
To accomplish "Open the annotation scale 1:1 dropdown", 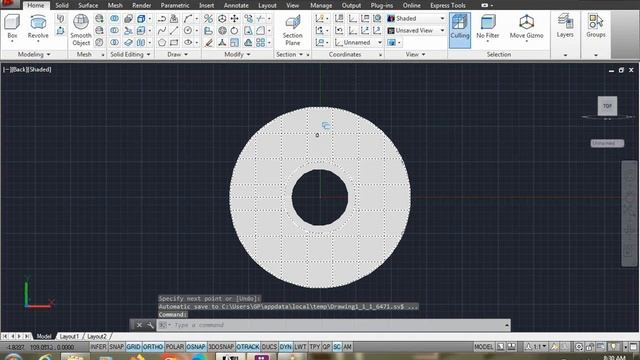I will point(536,347).
